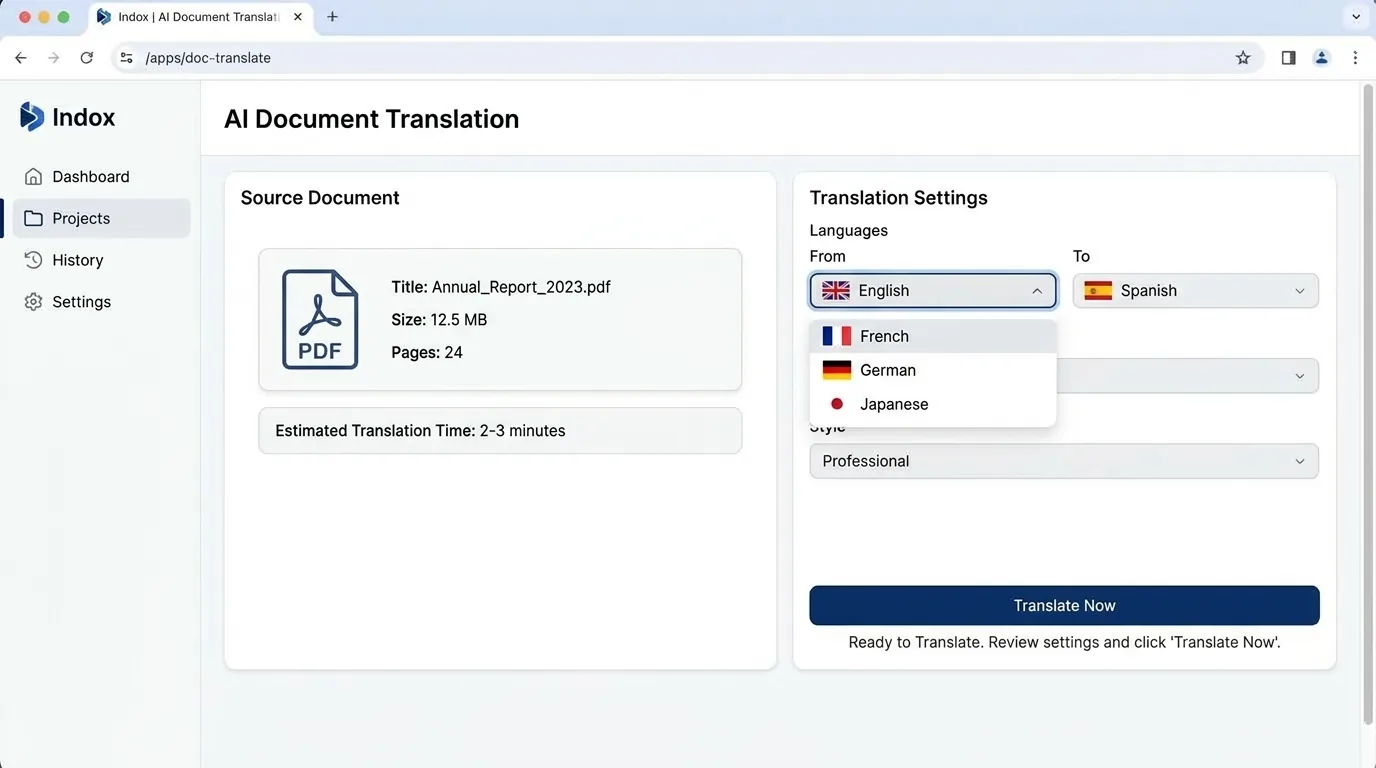Open the Style Professional dropdown
Viewport: 1376px width, 768px height.
click(1064, 461)
